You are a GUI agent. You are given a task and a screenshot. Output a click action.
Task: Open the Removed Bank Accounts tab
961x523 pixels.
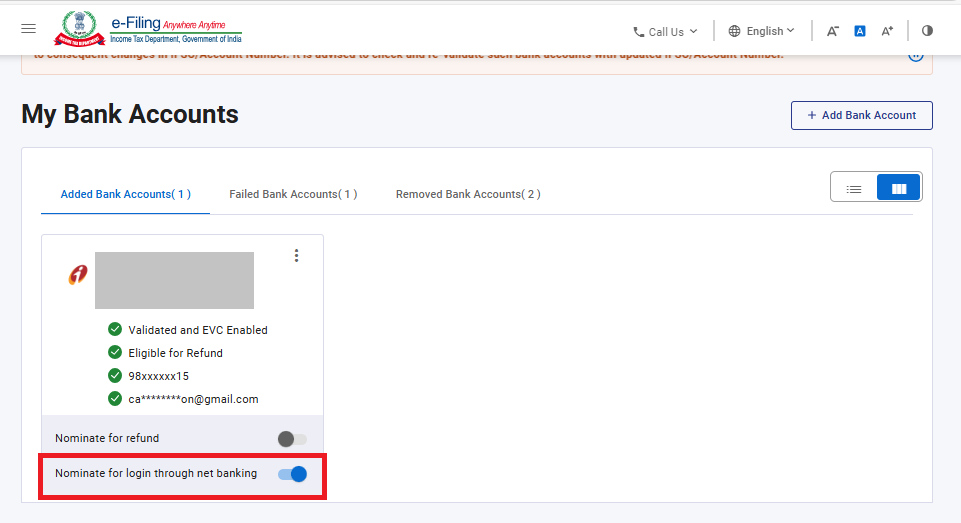(468, 194)
